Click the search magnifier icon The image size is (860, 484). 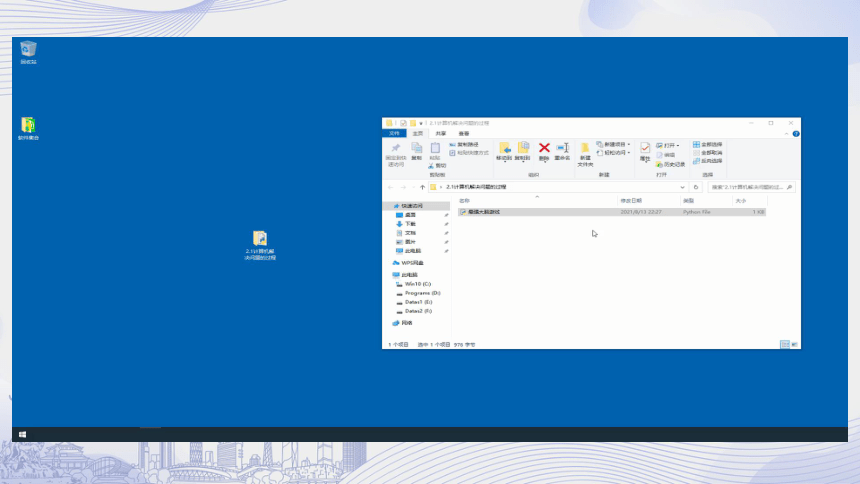coord(789,187)
